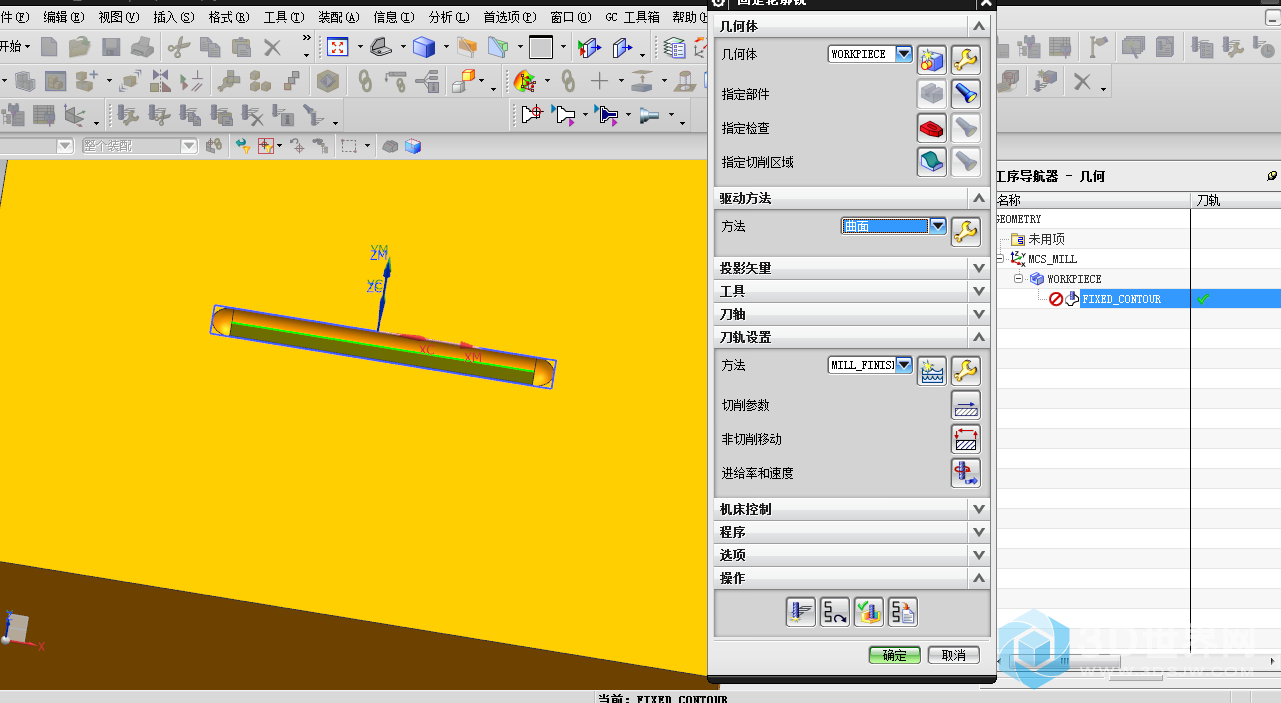The height and width of the screenshot is (703, 1281).
Task: Open 进给率和速度 feeds and speeds
Action: pyautogui.click(x=965, y=473)
